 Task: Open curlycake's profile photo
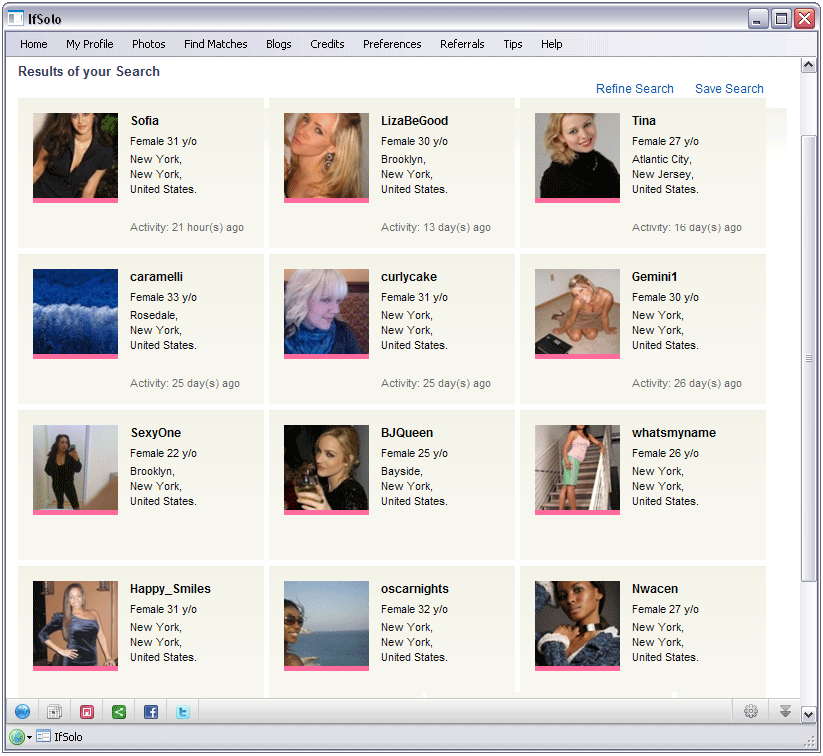(x=326, y=312)
